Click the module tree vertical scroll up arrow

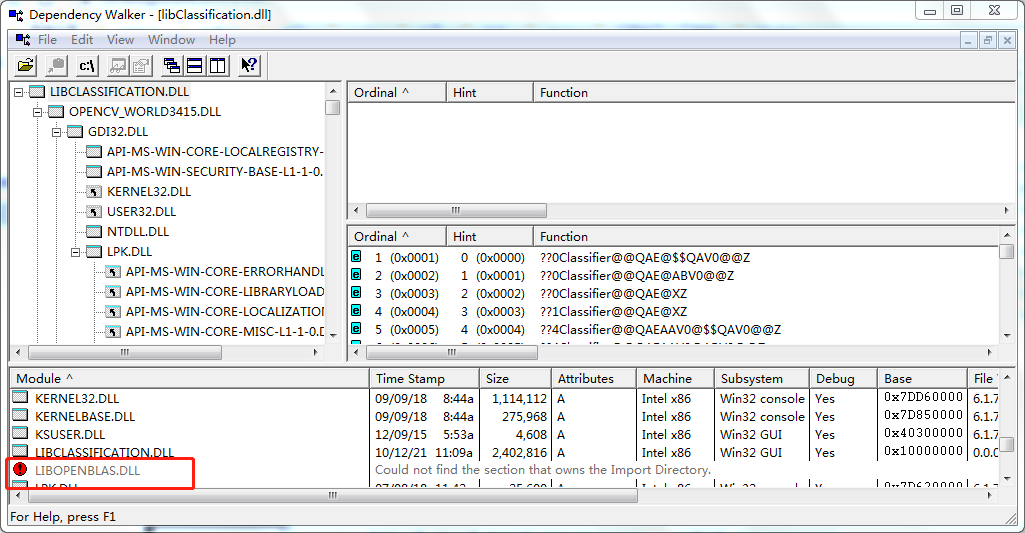pyautogui.click(x=333, y=92)
